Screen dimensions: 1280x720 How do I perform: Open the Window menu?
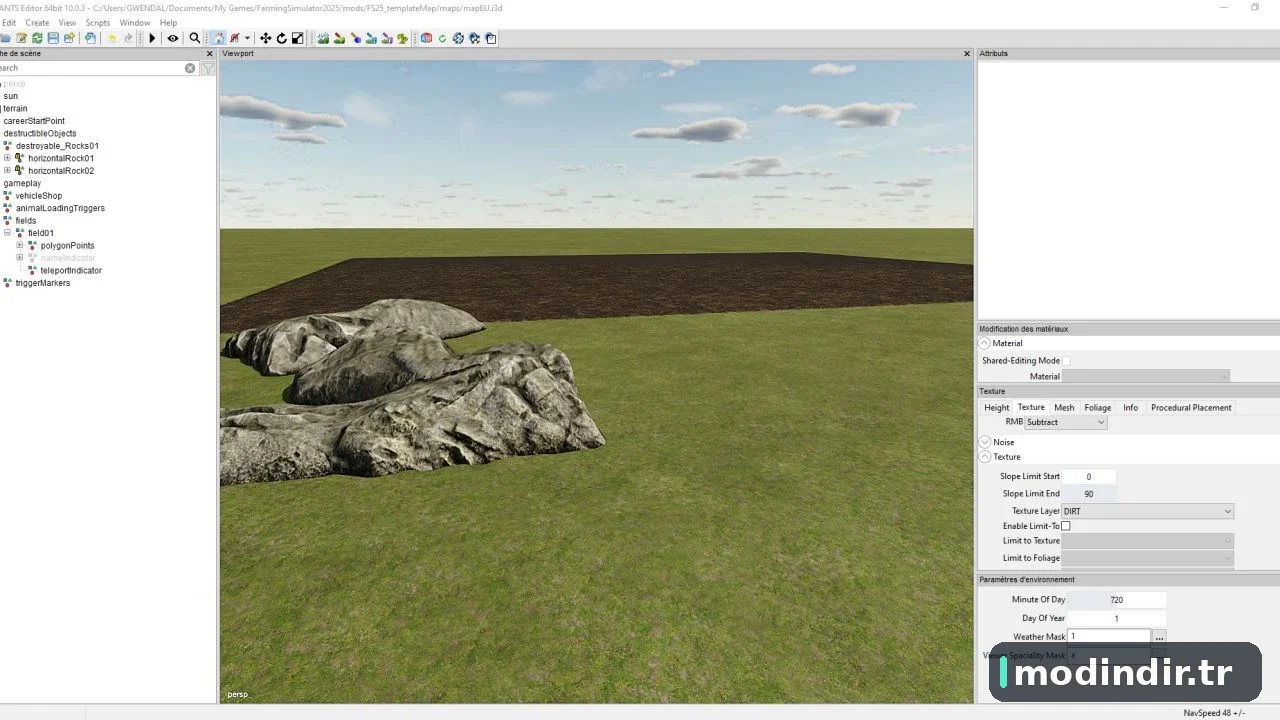[135, 22]
